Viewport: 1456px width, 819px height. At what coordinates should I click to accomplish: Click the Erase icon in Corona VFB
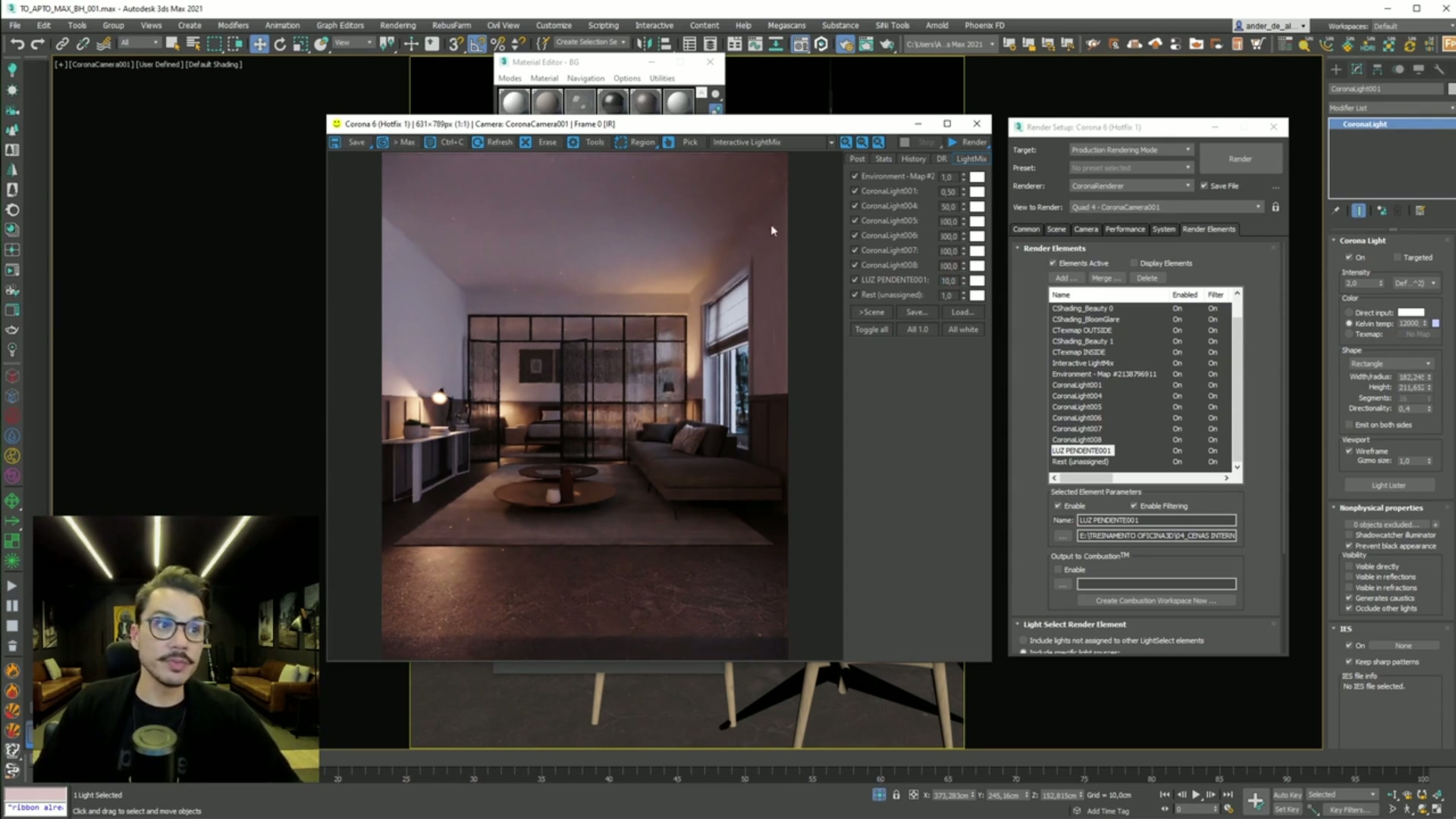[526, 143]
